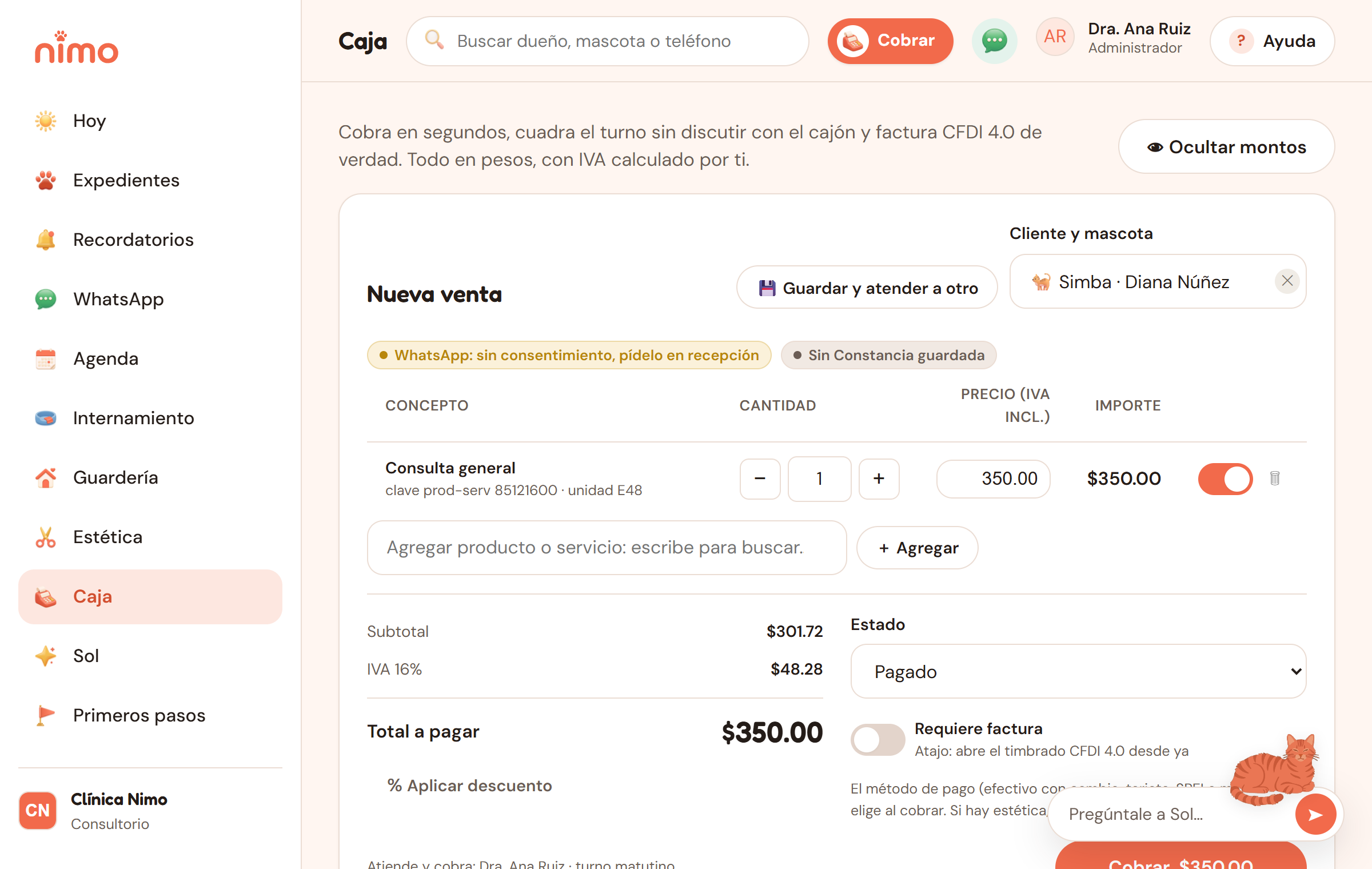Toggle Ocultar montos visibility
Viewport: 1372px width, 869px height.
(x=1227, y=147)
